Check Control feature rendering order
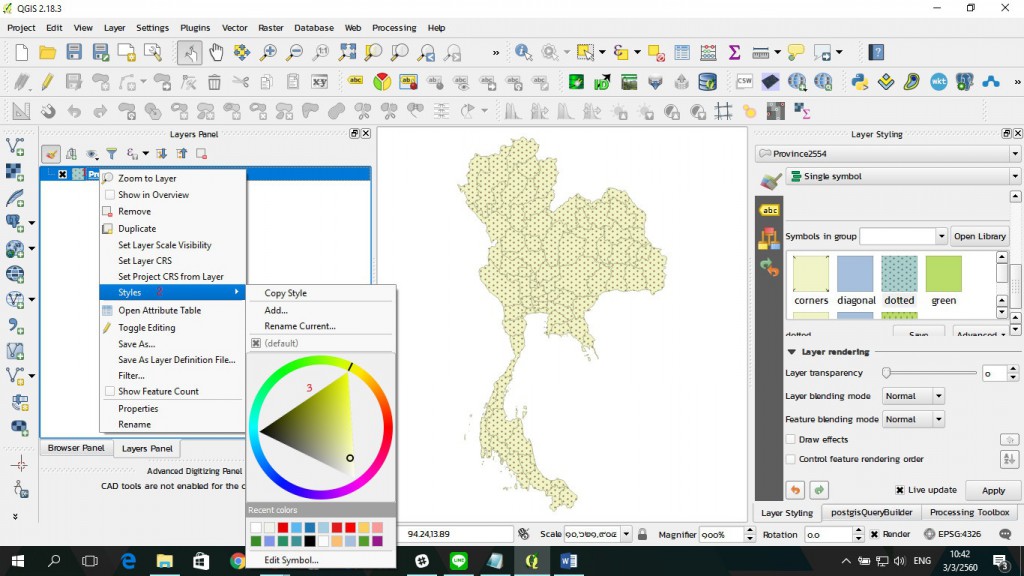 coord(791,459)
